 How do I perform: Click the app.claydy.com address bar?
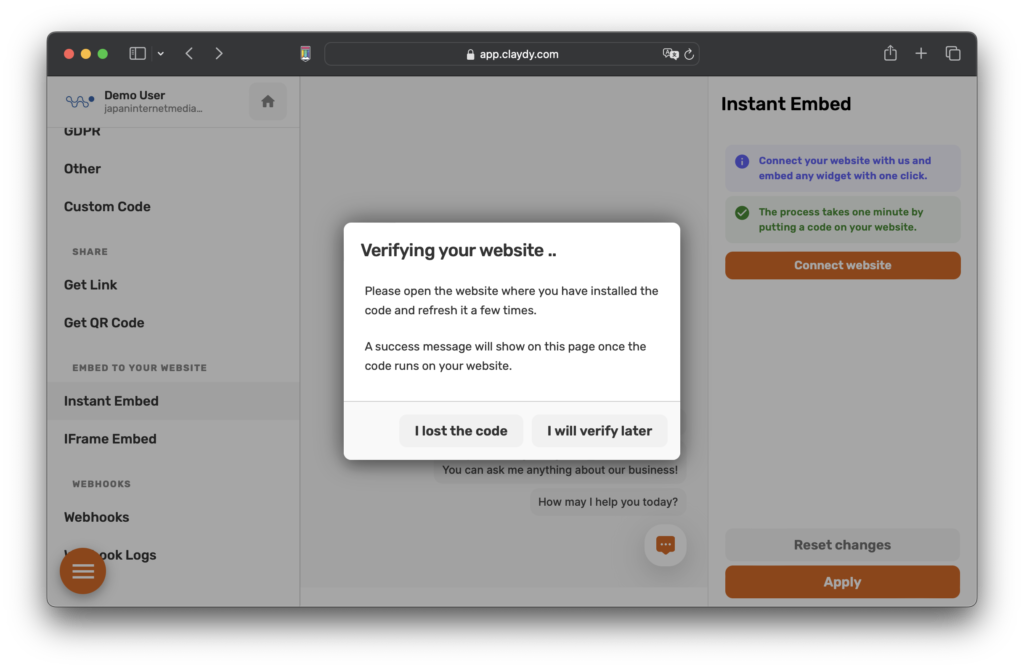point(510,54)
